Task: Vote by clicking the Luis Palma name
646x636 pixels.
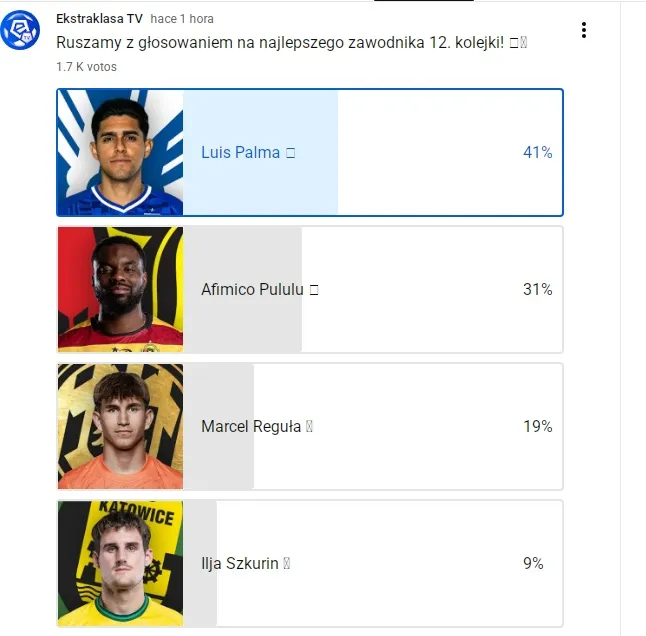Action: 241,153
